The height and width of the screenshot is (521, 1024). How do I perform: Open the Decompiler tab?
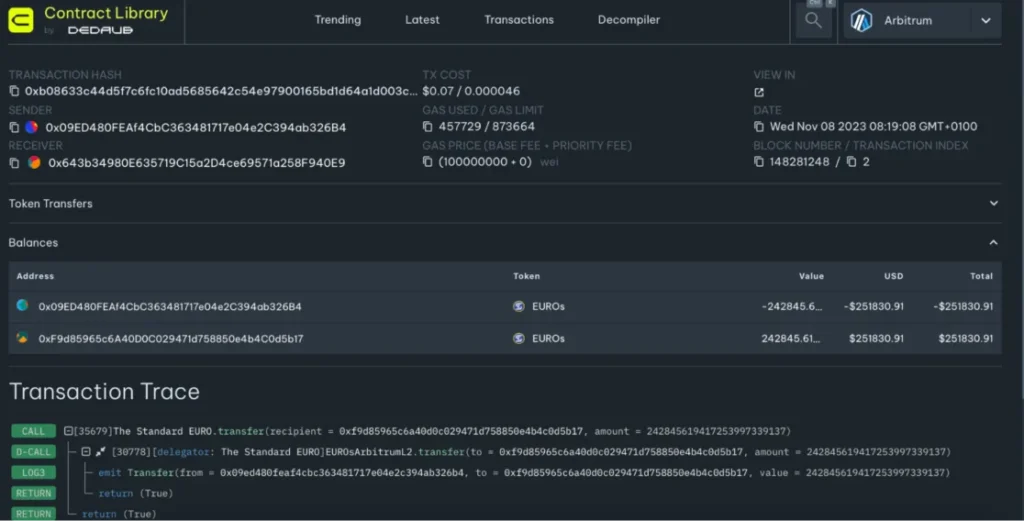628,20
